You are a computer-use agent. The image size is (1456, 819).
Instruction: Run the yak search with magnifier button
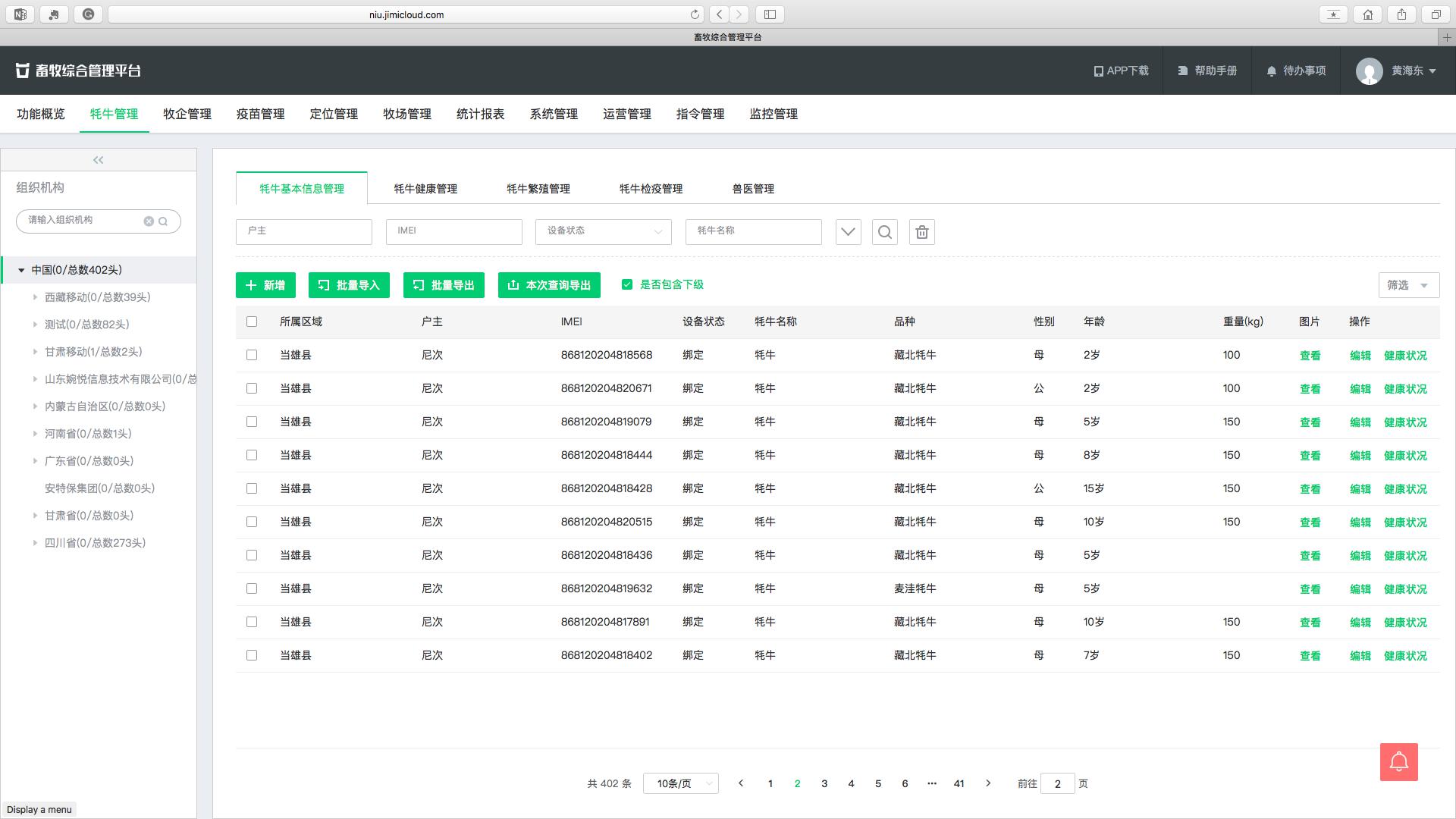[x=885, y=232]
